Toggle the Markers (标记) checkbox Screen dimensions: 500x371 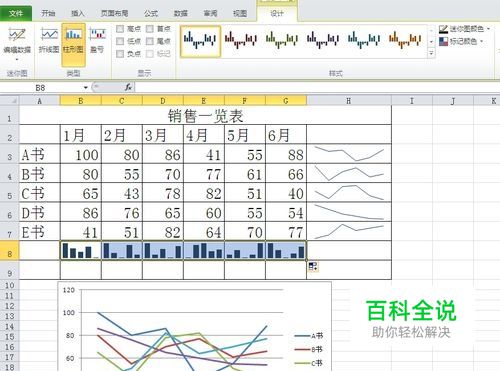tap(150, 54)
